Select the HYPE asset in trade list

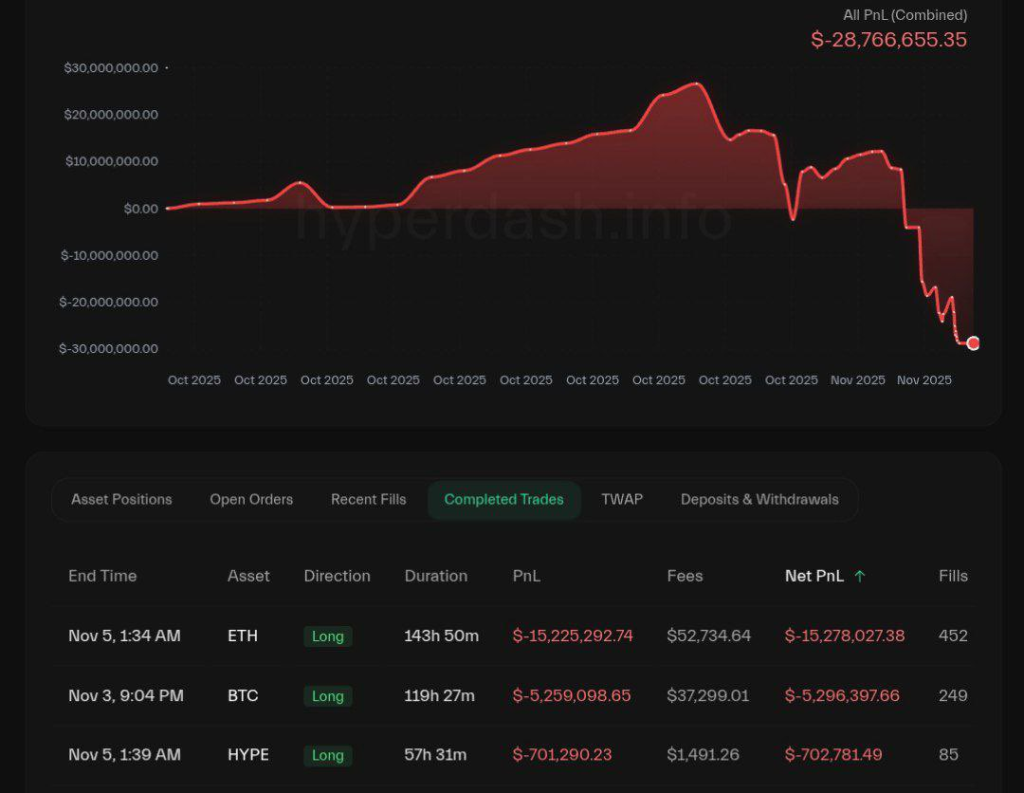coord(248,755)
